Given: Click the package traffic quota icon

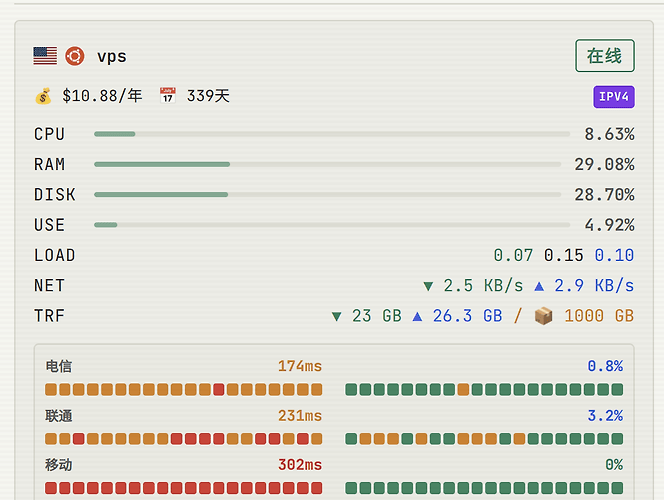Looking at the screenshot, I should 543,316.
